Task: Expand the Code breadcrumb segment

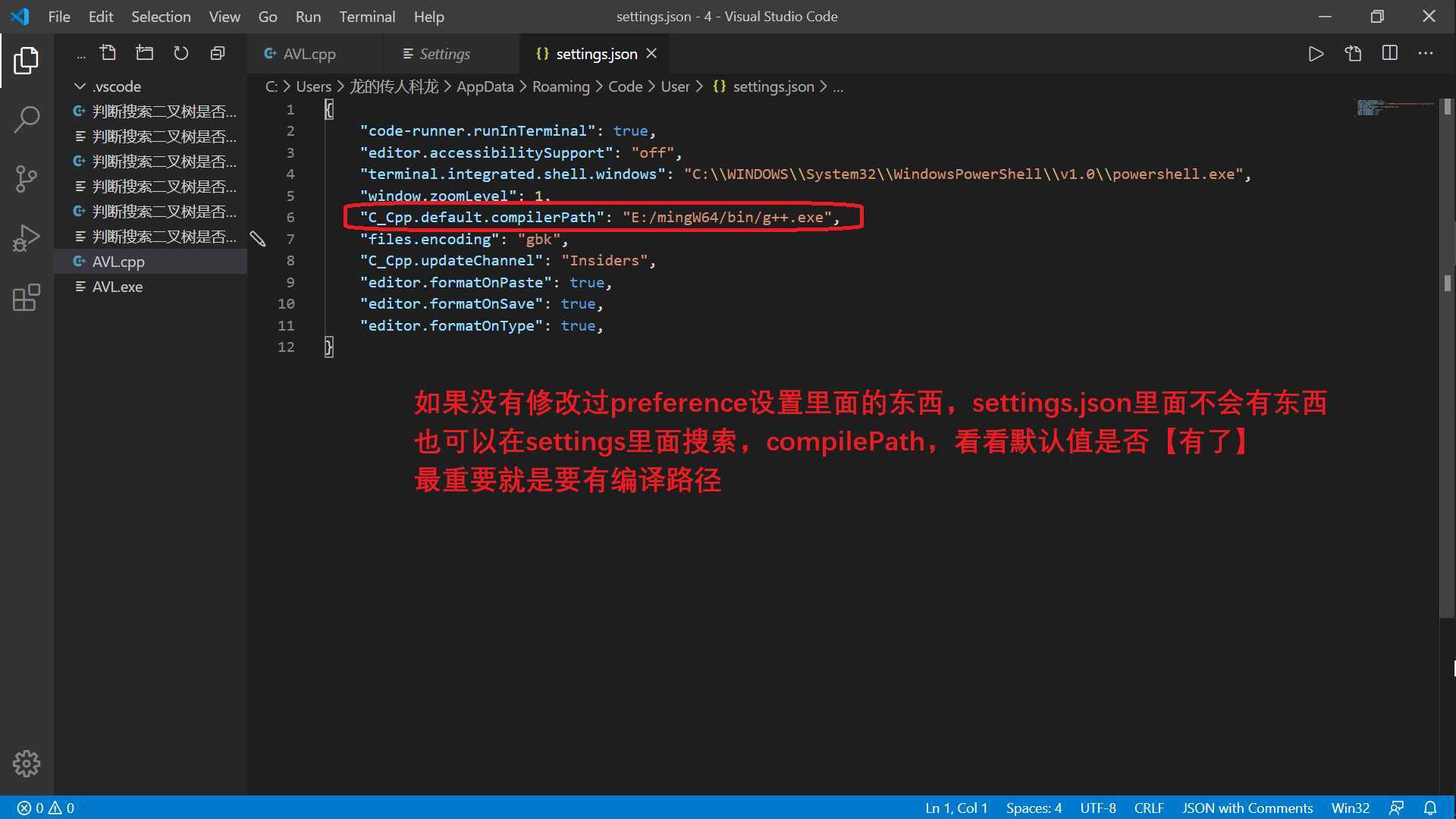Action: (x=625, y=86)
